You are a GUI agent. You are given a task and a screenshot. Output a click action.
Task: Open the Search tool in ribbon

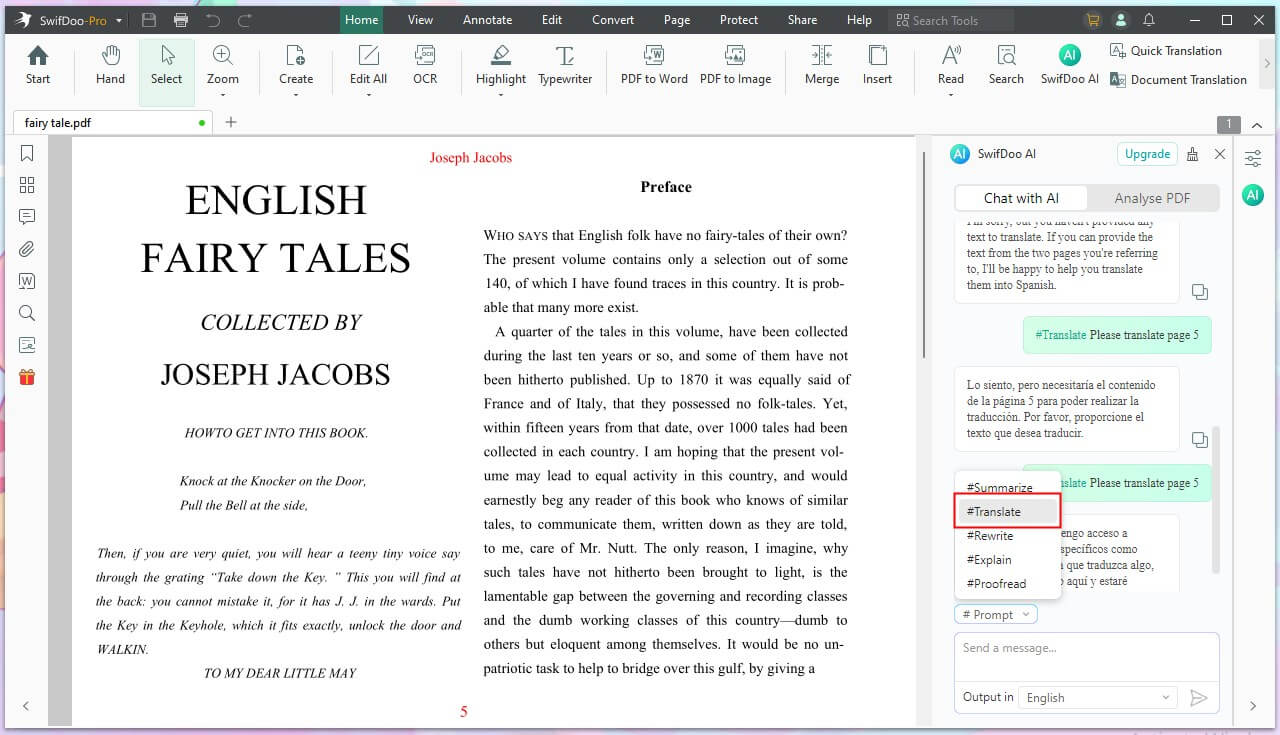click(x=1006, y=66)
